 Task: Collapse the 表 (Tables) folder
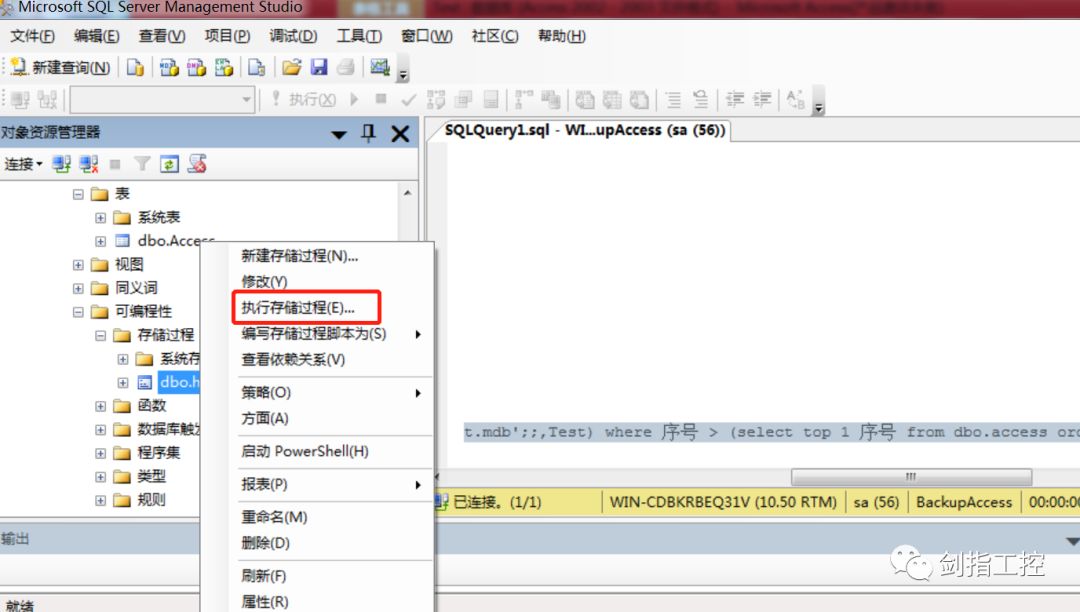click(78, 194)
